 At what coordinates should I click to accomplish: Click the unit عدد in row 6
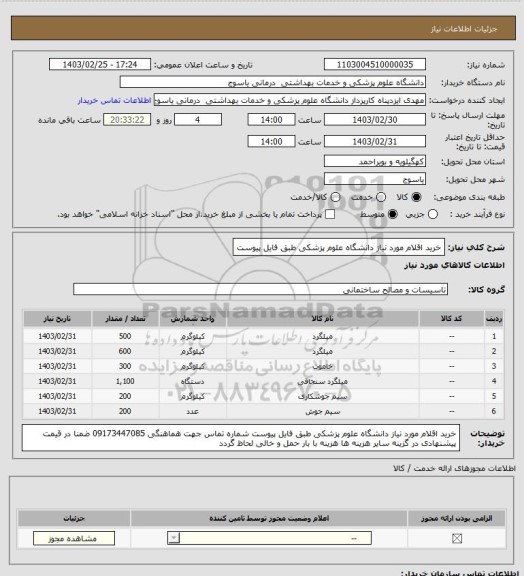click(x=193, y=411)
